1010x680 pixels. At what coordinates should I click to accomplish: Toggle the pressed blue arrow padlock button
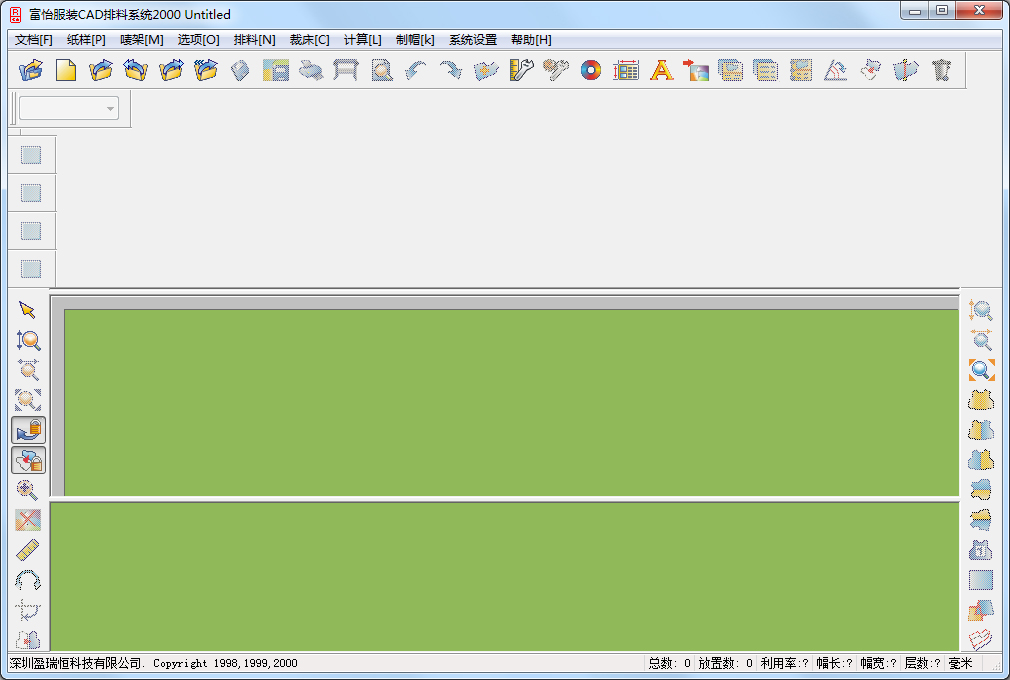coord(28,430)
